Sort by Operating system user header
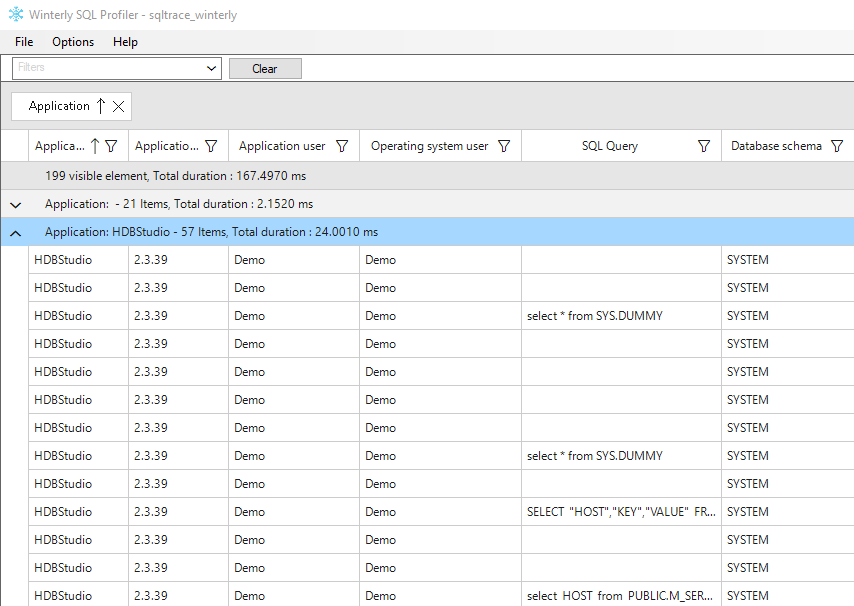The height and width of the screenshot is (606, 854). tap(429, 146)
